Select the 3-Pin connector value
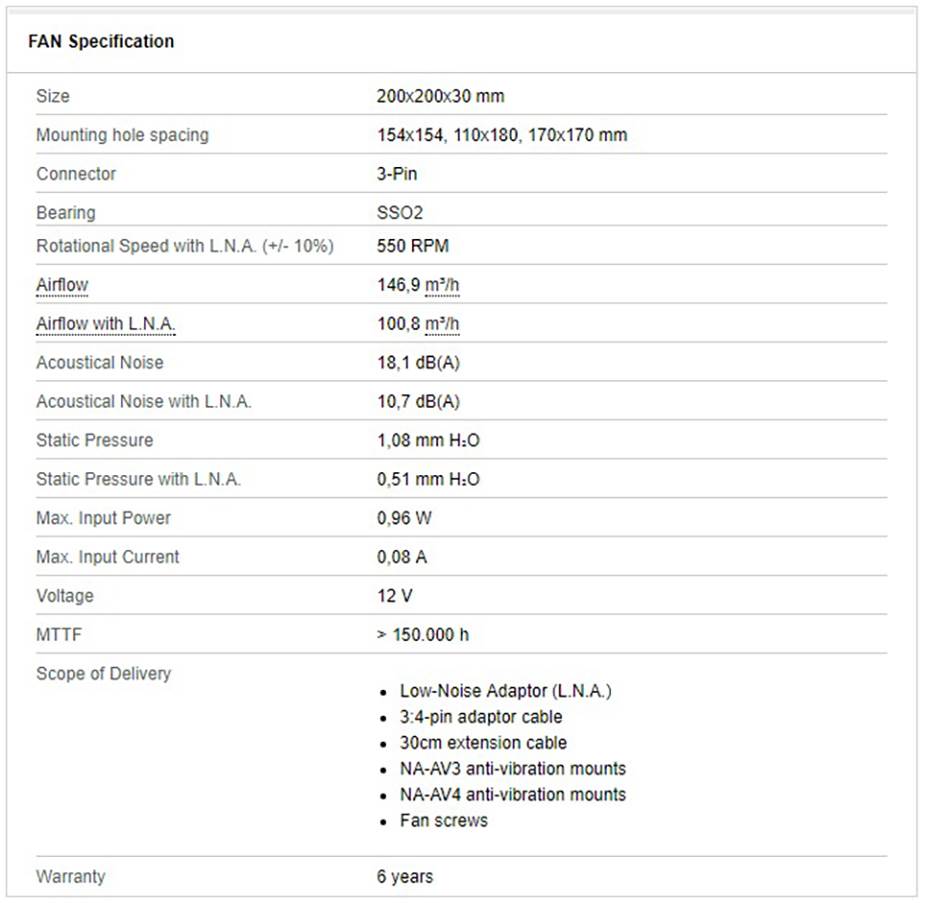 [x=397, y=174]
